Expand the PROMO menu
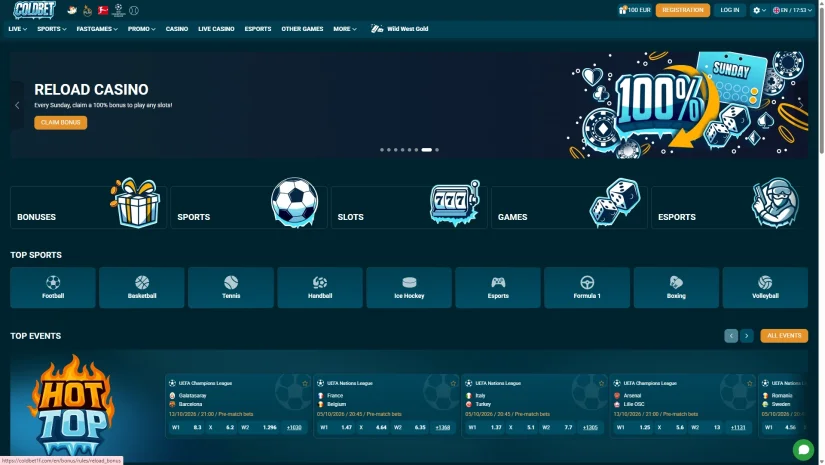Screen dimensions: 825x465 142,29
